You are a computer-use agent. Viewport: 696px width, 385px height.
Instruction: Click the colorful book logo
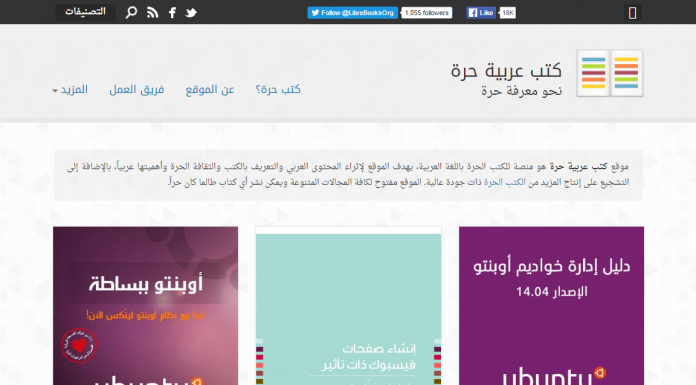(x=610, y=73)
